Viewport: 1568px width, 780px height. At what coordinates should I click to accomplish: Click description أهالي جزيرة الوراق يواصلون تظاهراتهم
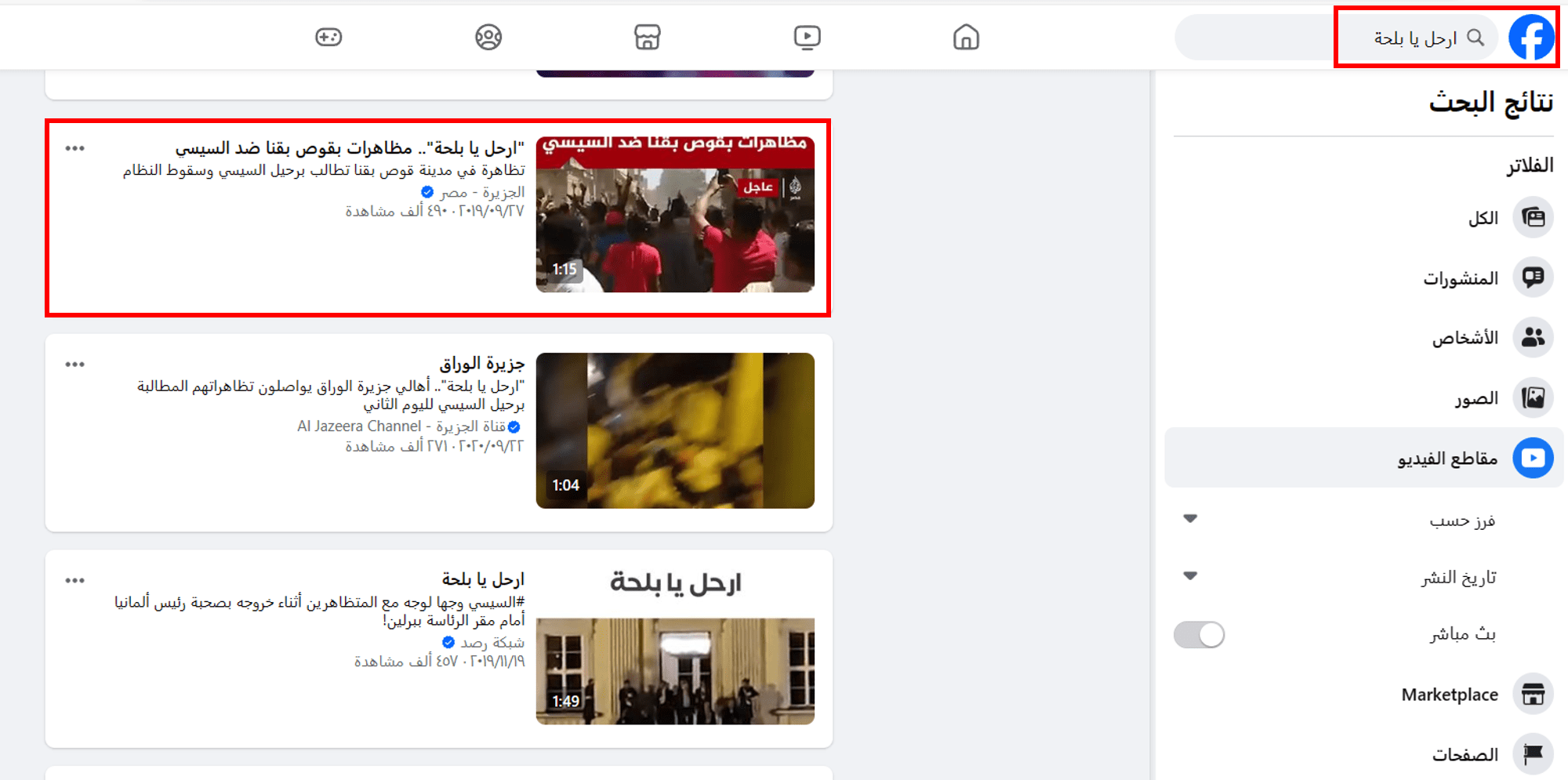pos(331,395)
